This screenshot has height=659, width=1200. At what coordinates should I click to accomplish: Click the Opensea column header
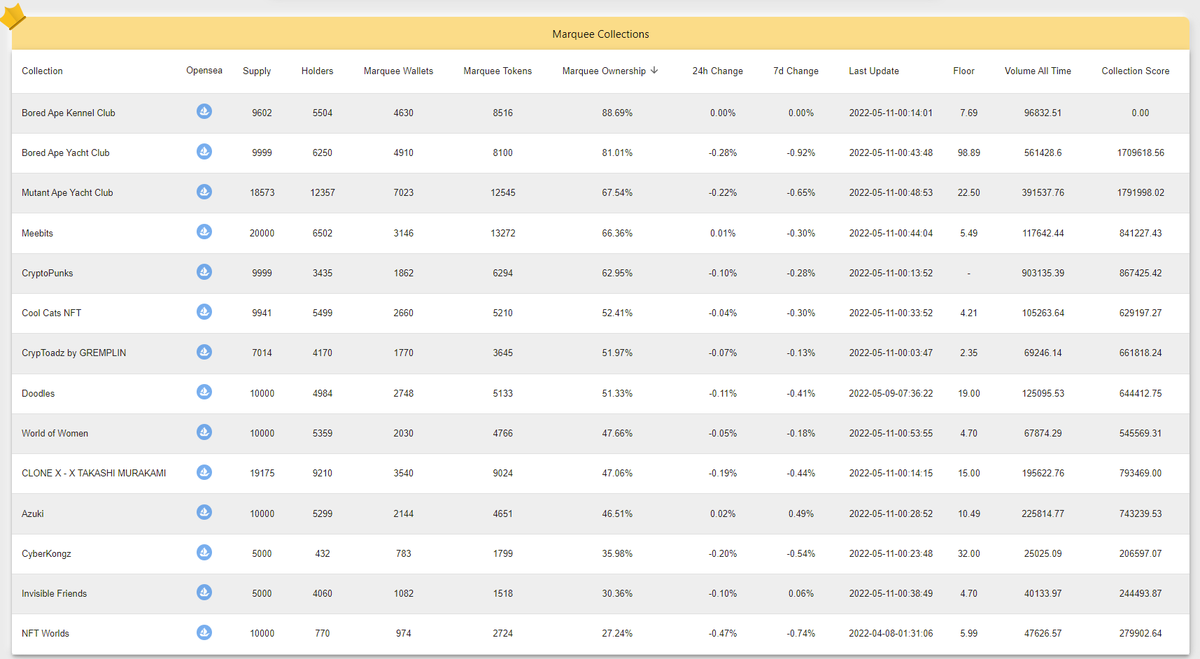(x=204, y=71)
